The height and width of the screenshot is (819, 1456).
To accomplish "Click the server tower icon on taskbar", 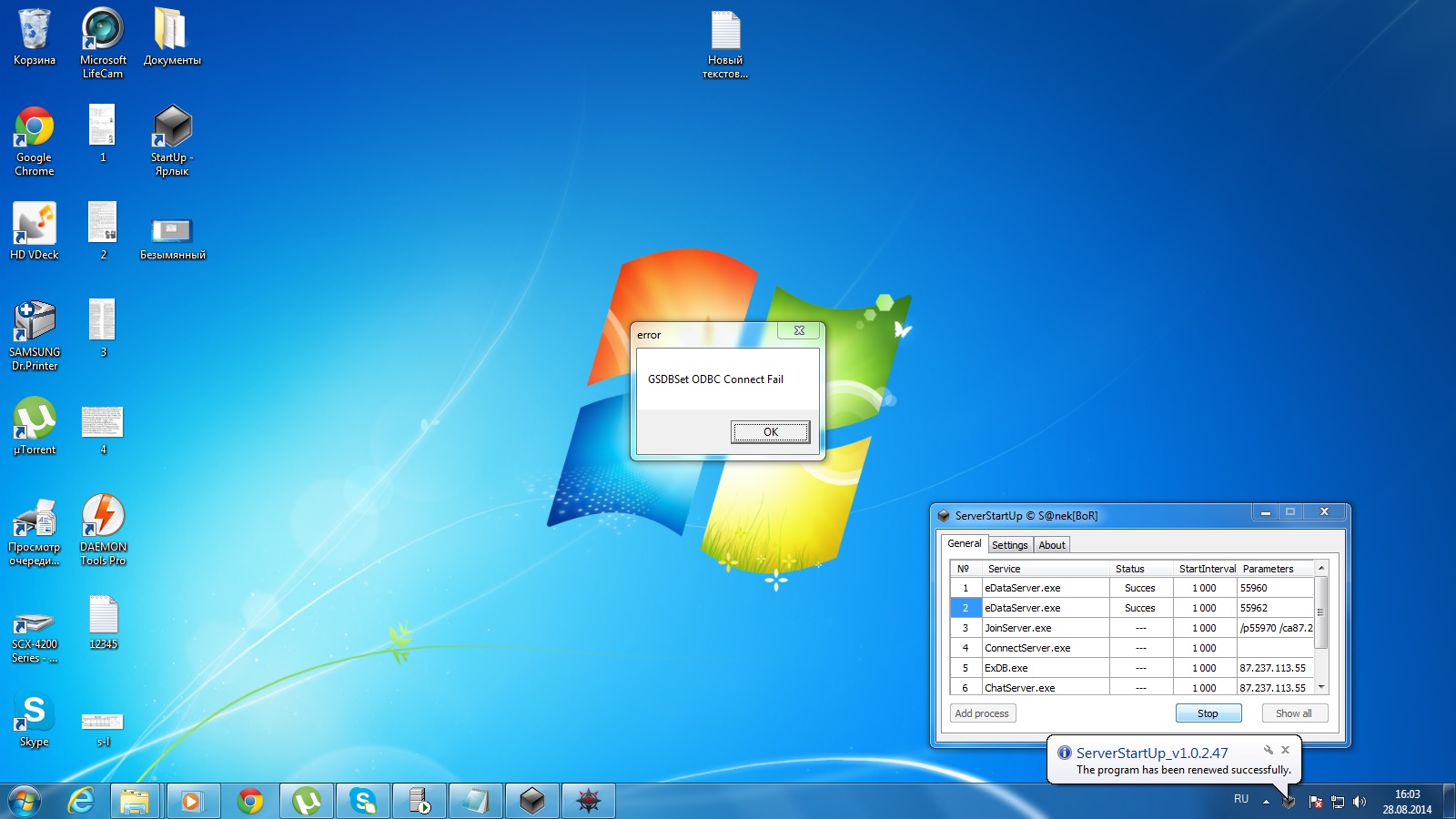I will (x=420, y=801).
